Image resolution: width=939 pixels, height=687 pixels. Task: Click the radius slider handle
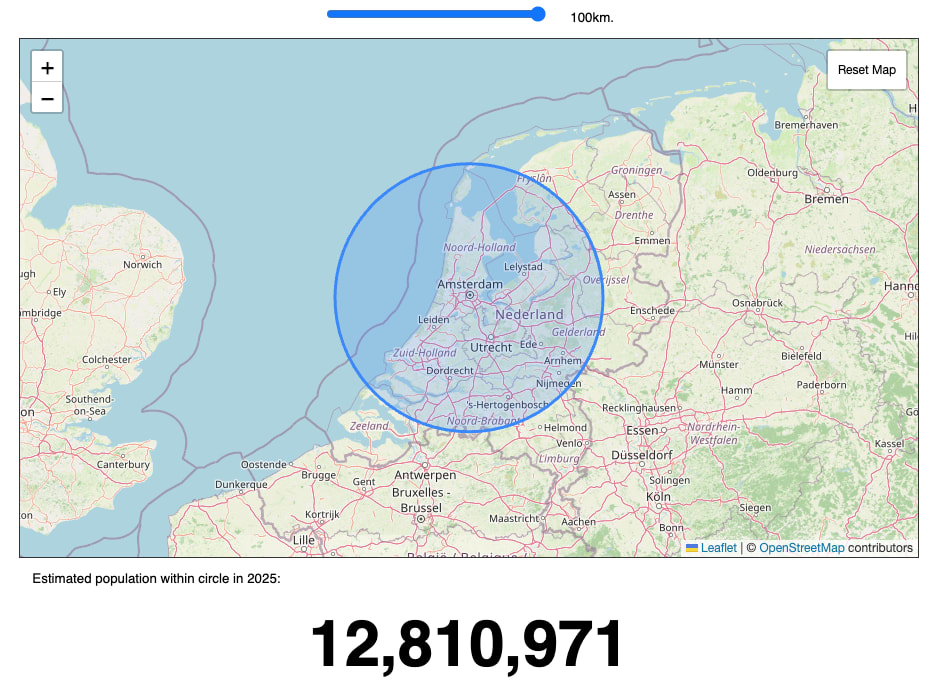[538, 14]
